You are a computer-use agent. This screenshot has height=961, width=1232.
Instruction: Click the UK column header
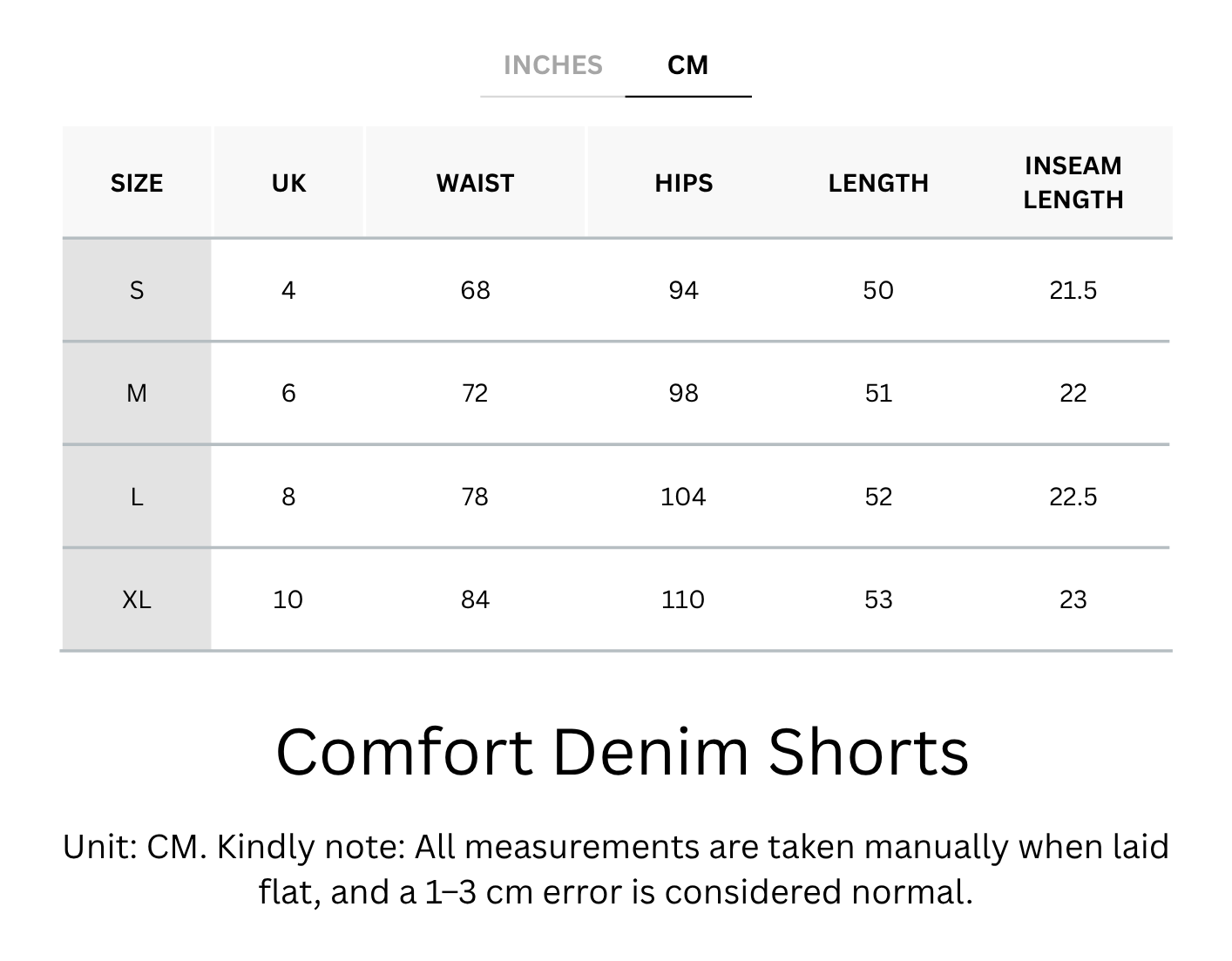288,183
